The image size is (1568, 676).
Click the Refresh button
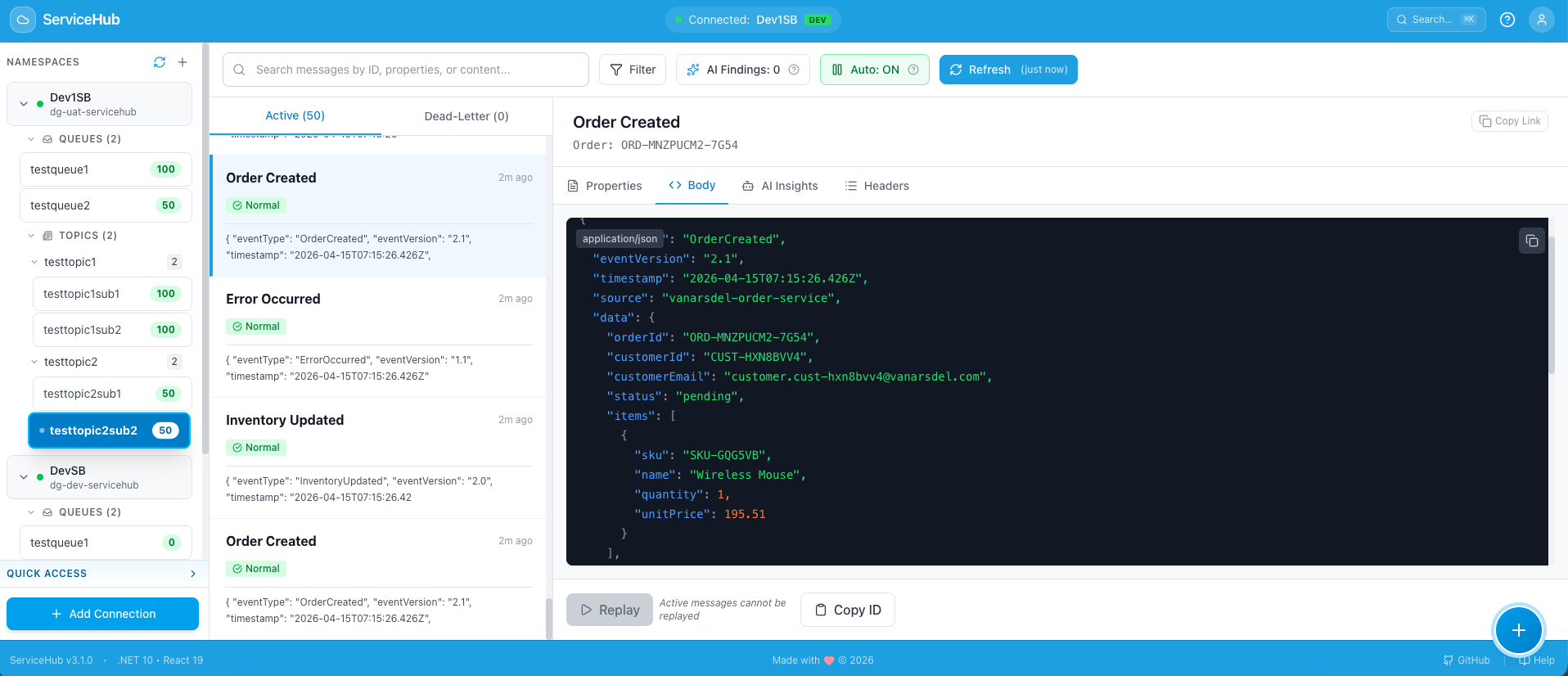tap(1008, 70)
